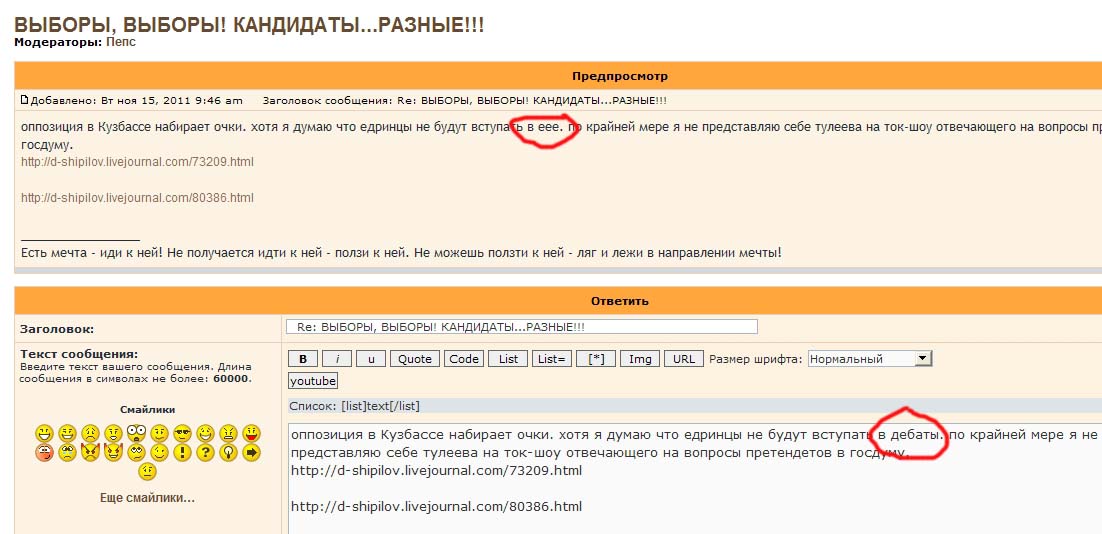This screenshot has width=1102, height=534.
Task: Insert the light bulb idea smiley
Action: coord(228,453)
